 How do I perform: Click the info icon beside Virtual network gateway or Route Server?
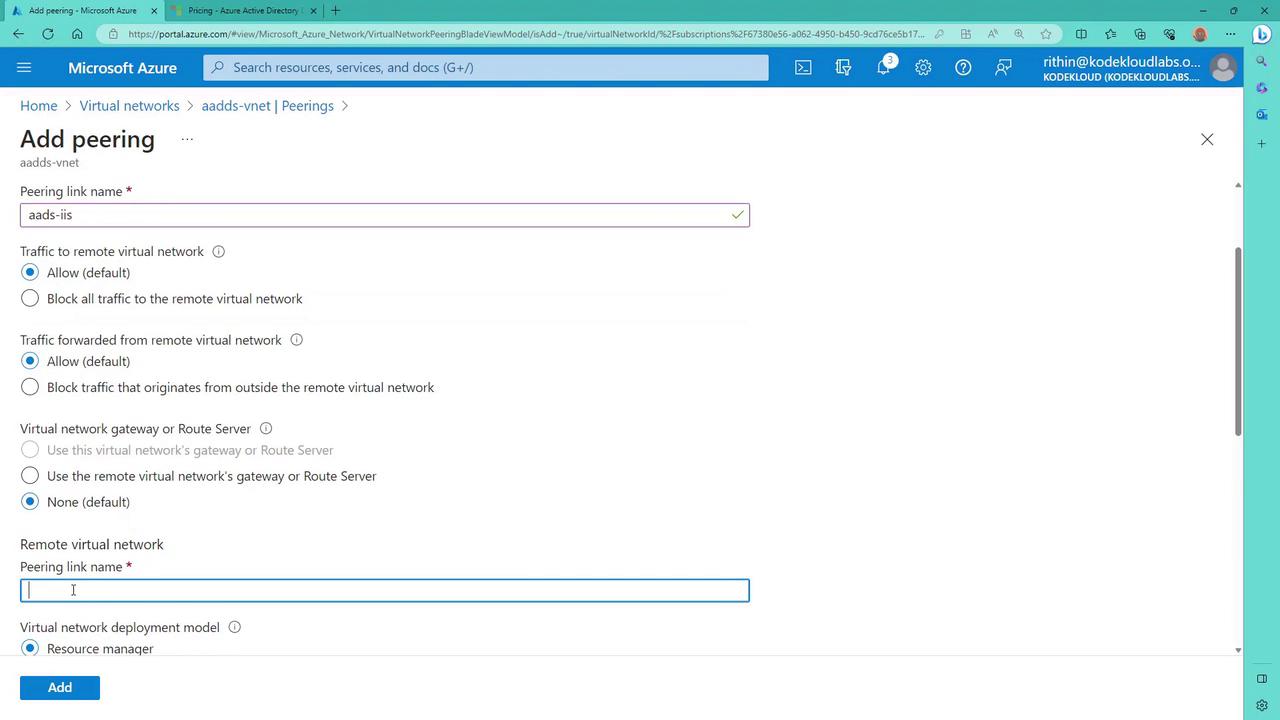click(265, 429)
